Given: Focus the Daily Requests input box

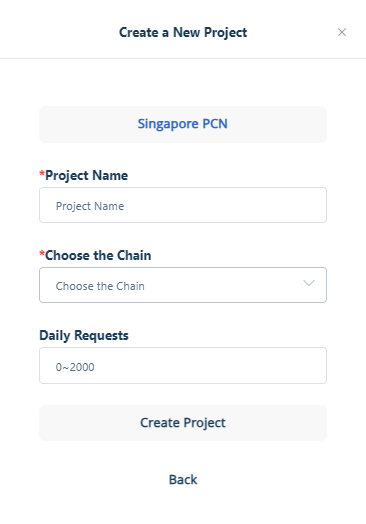Looking at the screenshot, I should pos(183,365).
